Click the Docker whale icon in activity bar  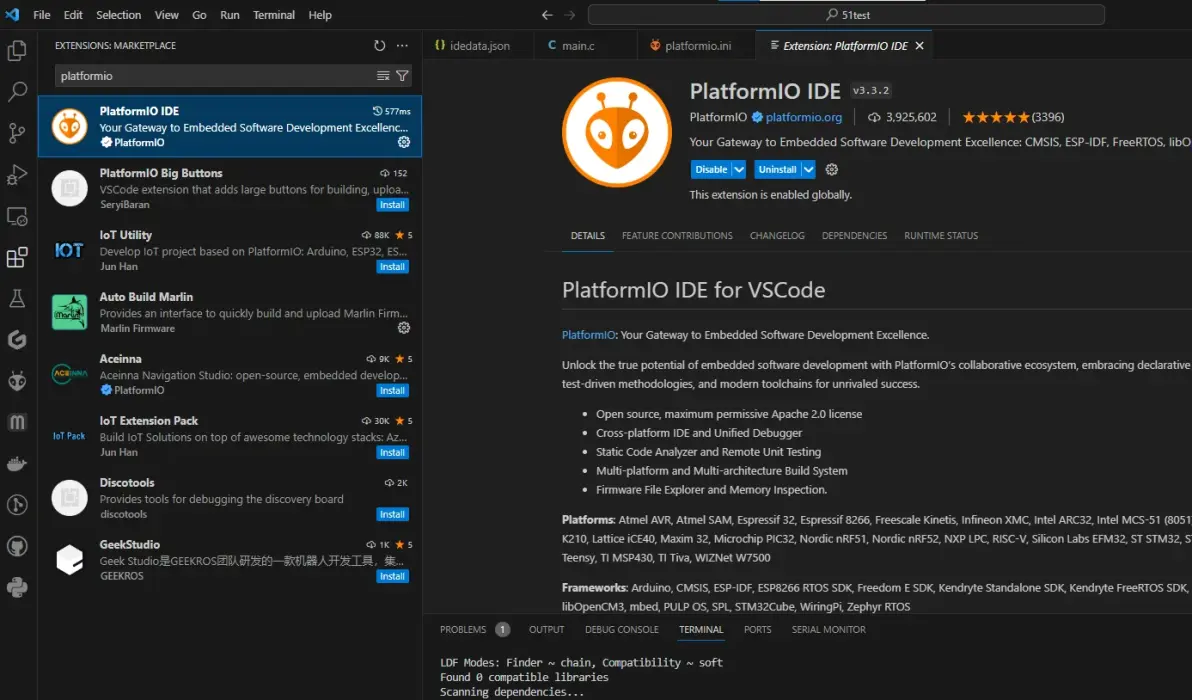coord(17,463)
